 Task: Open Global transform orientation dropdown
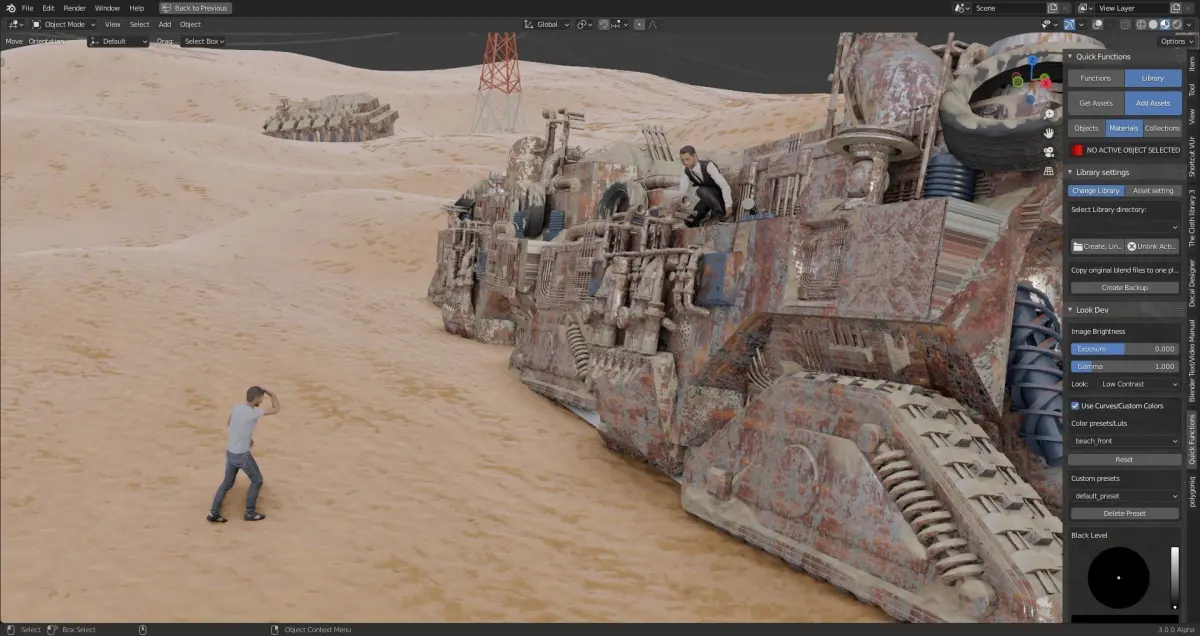tap(547, 24)
